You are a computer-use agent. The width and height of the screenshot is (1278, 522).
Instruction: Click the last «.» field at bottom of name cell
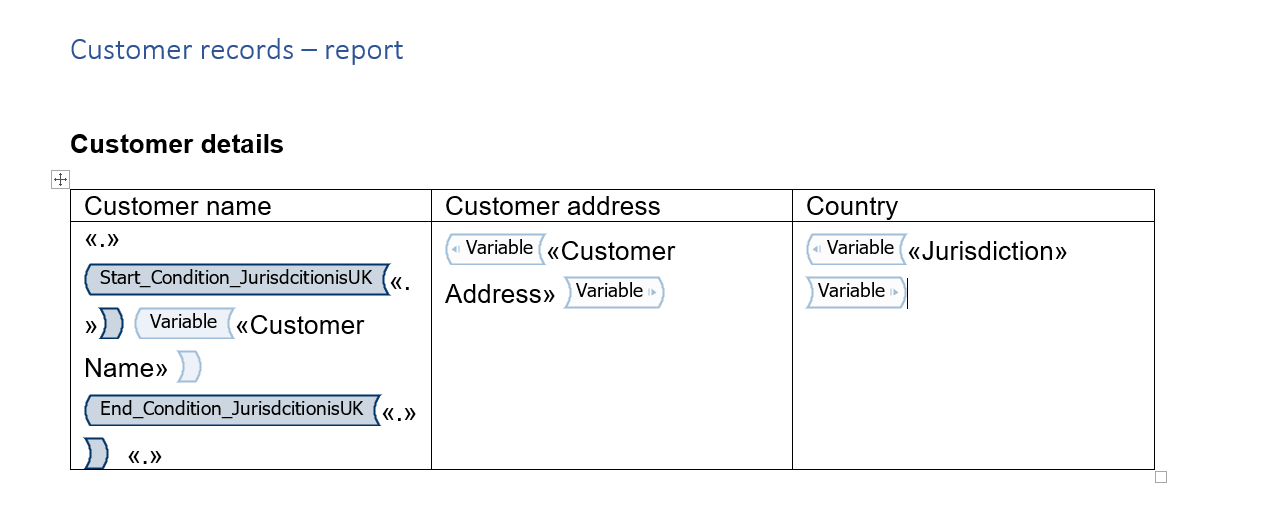[x=146, y=457]
